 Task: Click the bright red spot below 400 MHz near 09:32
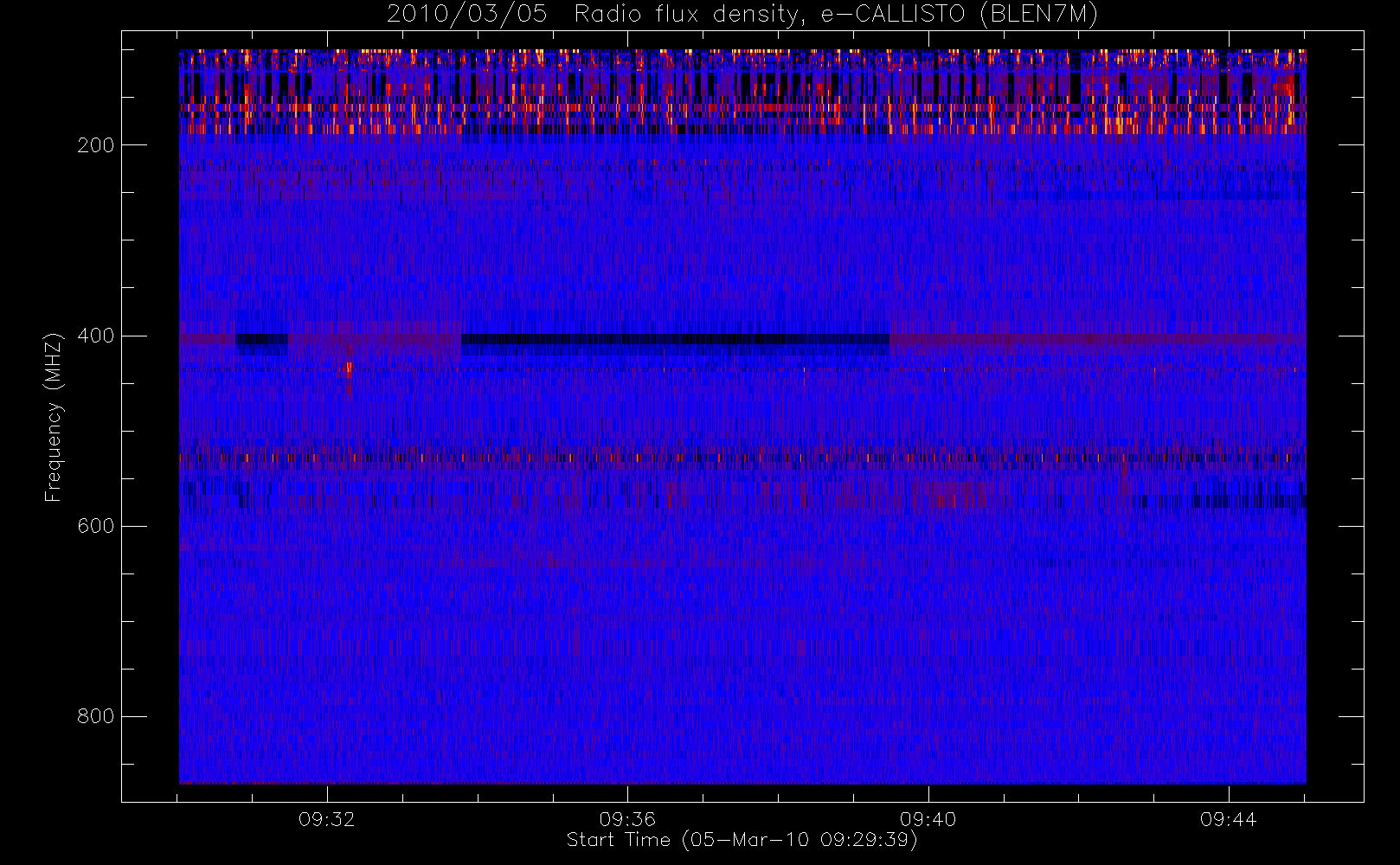pos(349,368)
